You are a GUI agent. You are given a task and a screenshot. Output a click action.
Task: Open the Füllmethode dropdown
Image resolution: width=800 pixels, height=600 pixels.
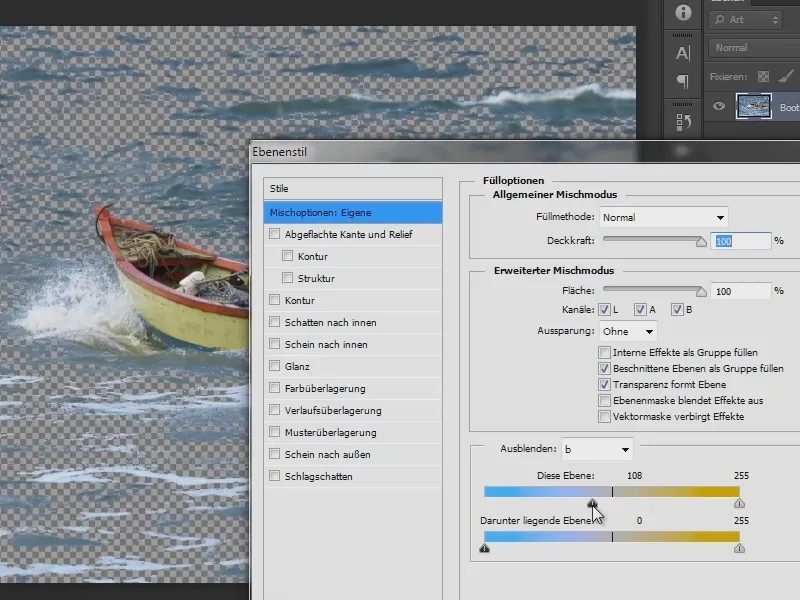663,217
